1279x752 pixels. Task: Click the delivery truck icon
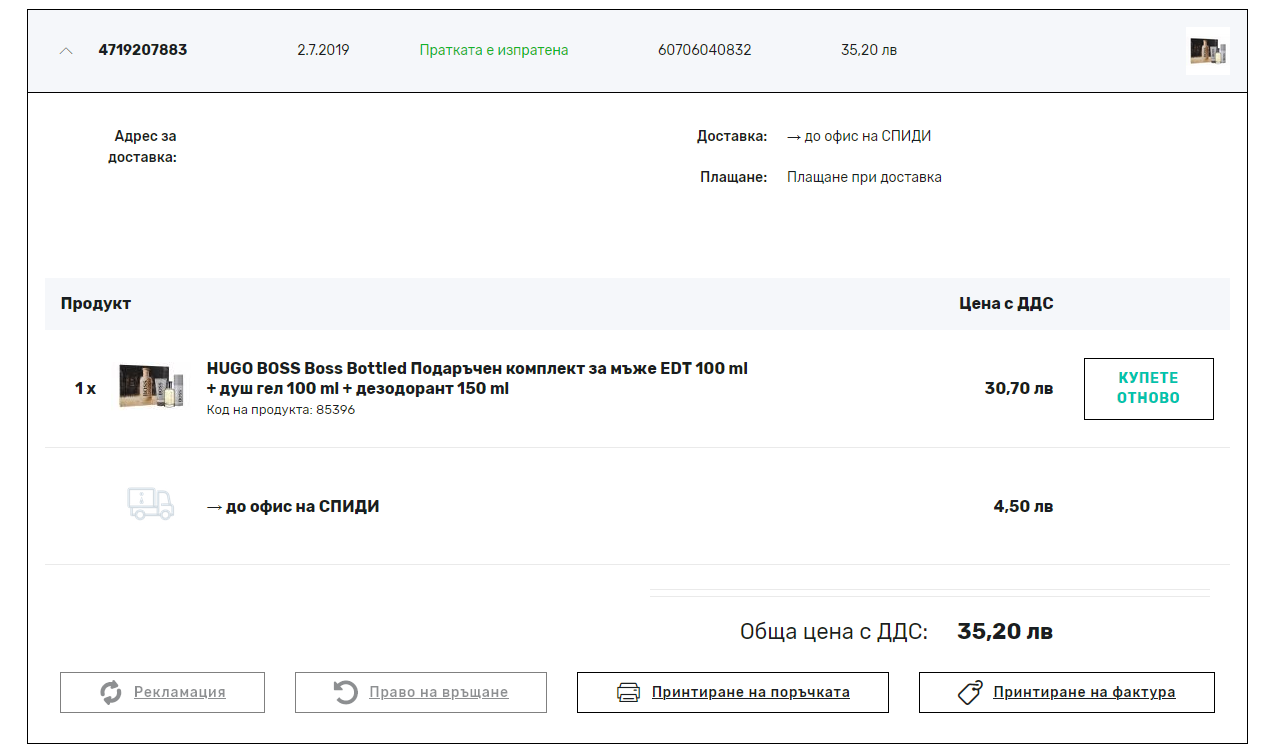point(150,504)
